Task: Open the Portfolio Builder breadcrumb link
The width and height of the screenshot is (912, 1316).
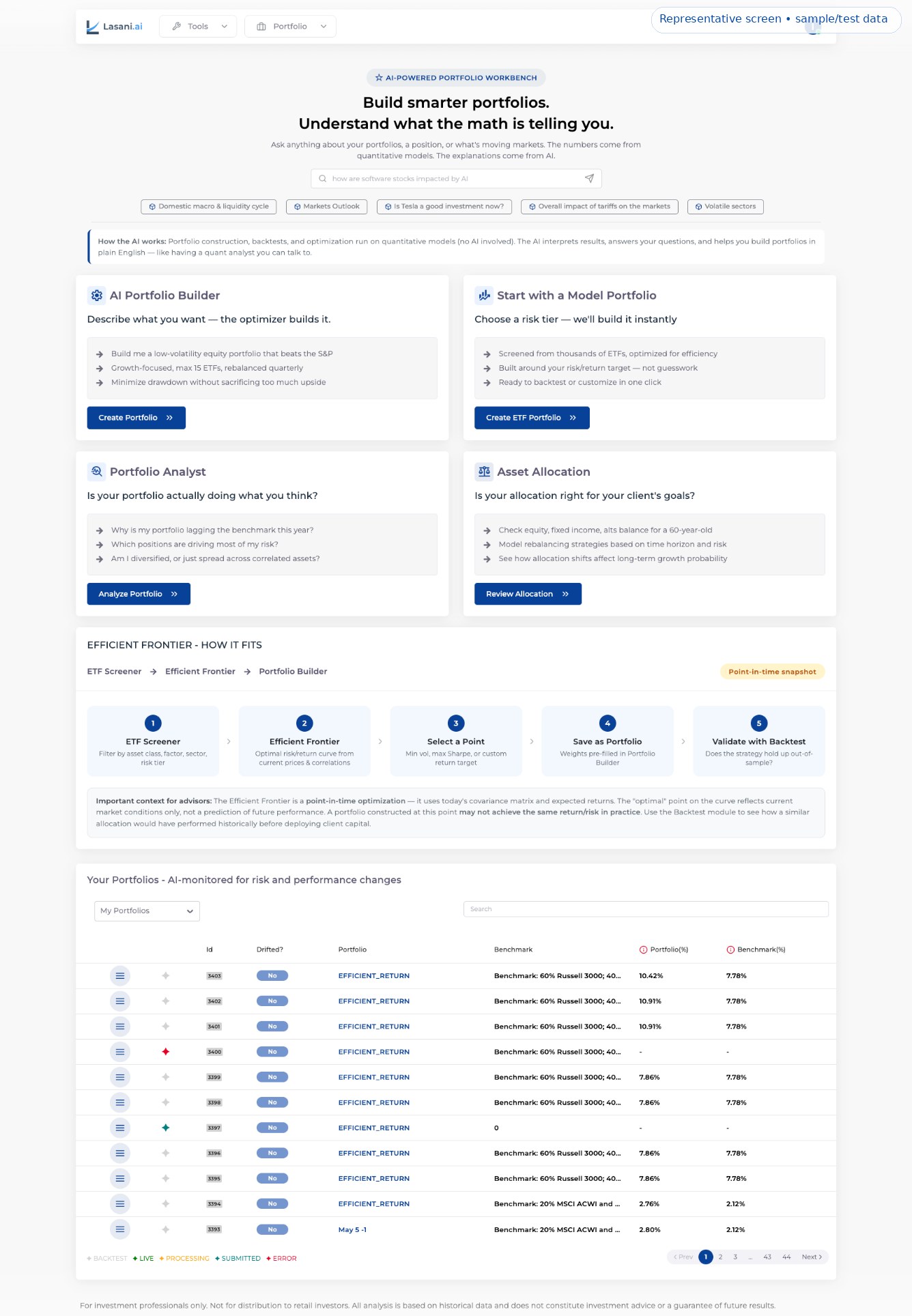Action: tap(293, 672)
